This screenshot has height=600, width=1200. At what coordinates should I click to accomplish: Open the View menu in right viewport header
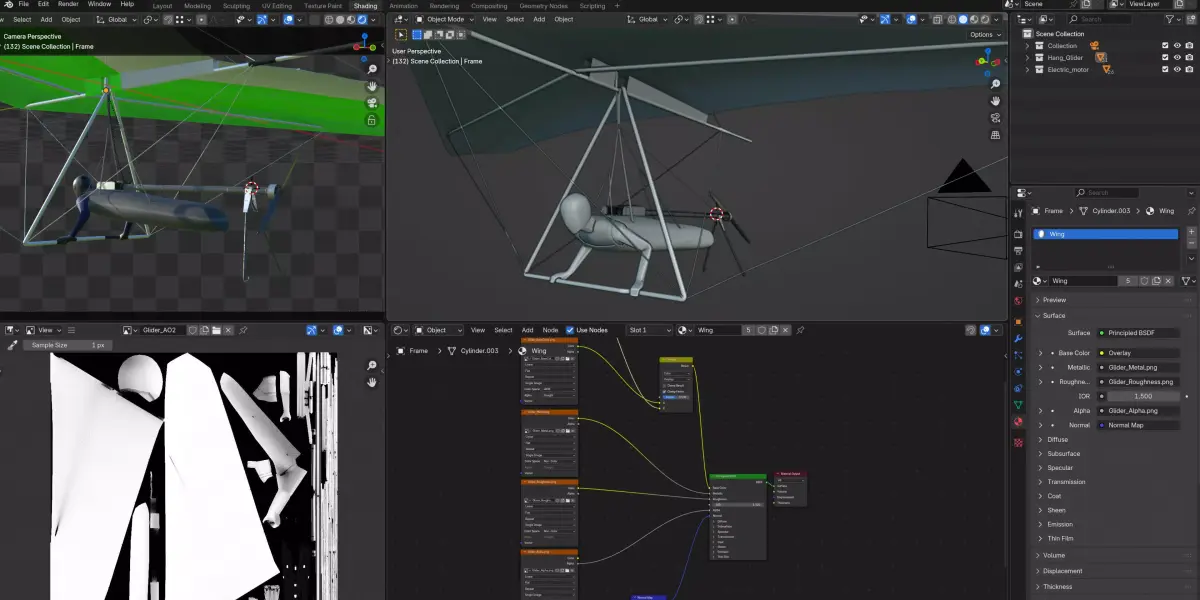click(489, 19)
